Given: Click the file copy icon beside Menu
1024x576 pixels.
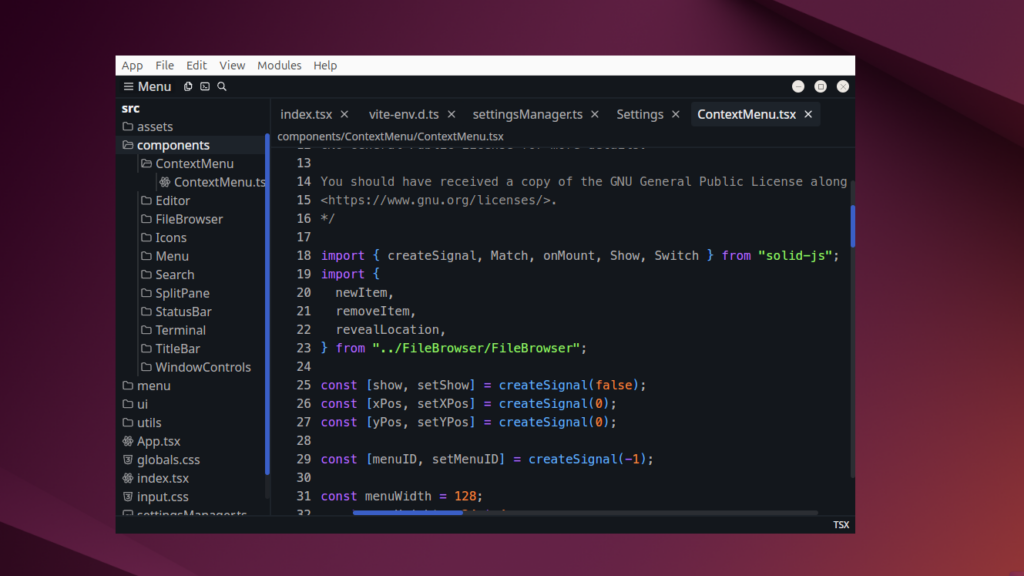Looking at the screenshot, I should [x=187, y=87].
